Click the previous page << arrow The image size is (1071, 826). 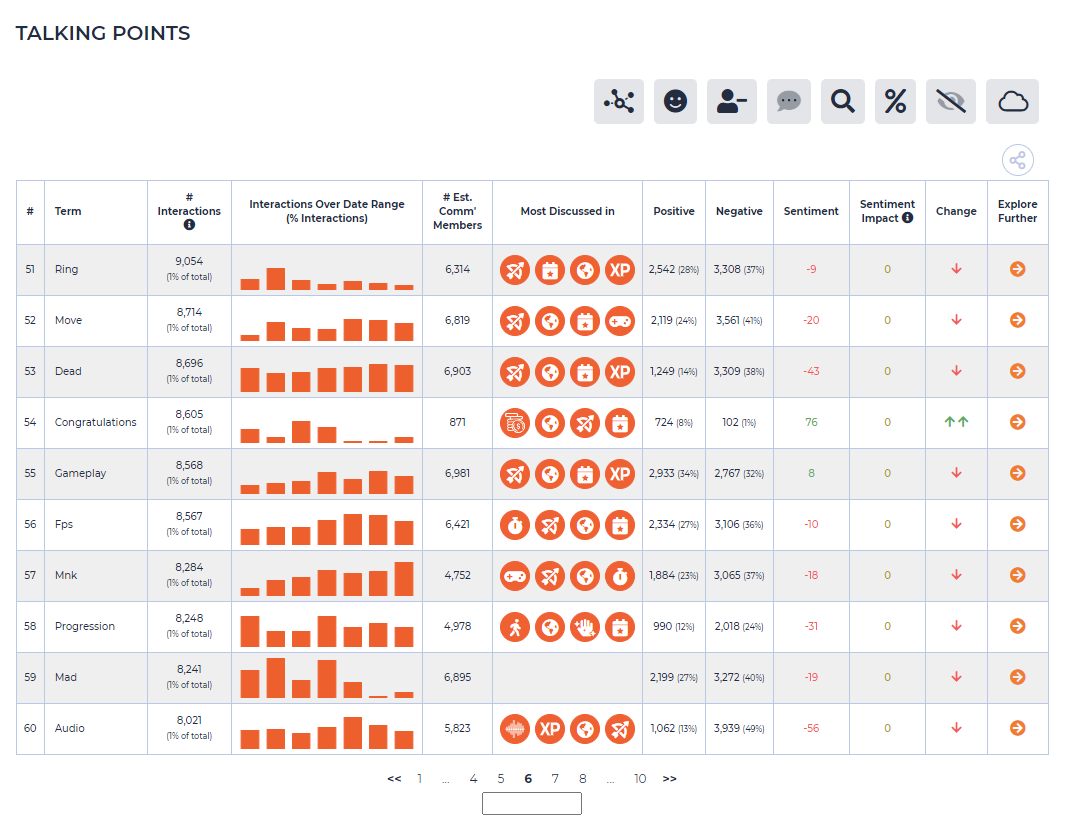click(394, 778)
